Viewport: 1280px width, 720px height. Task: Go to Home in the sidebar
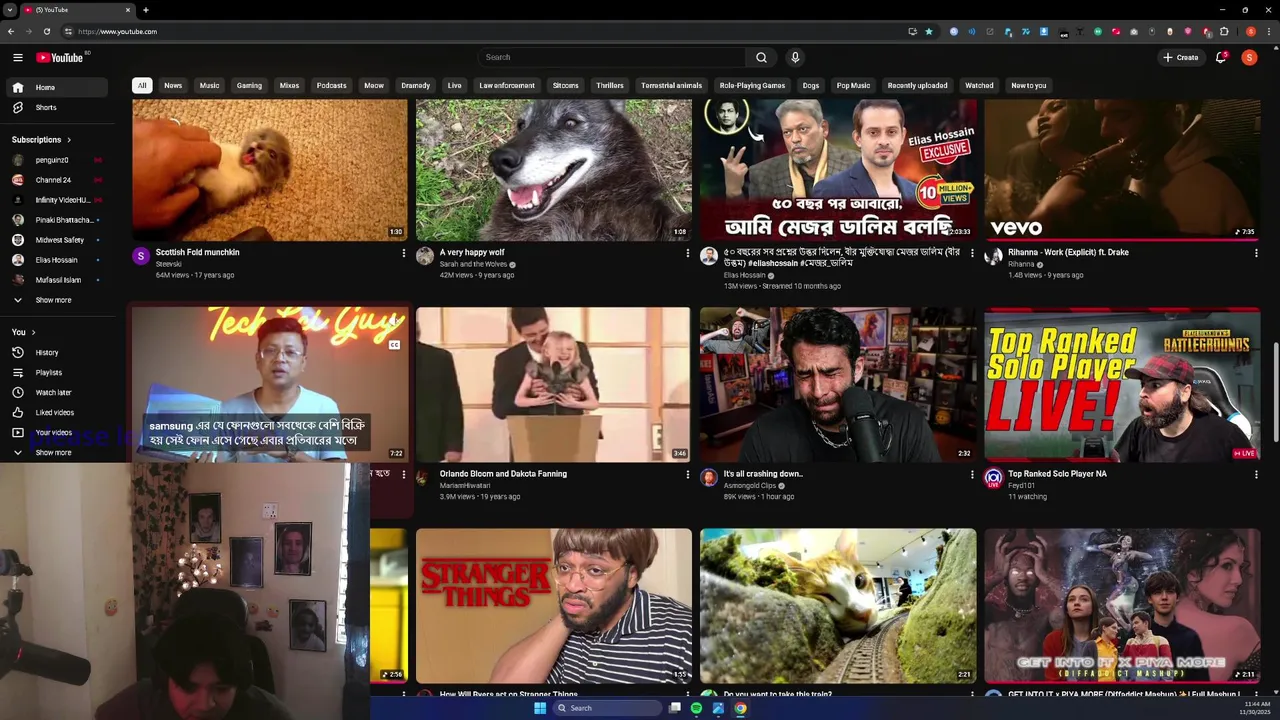click(x=56, y=87)
